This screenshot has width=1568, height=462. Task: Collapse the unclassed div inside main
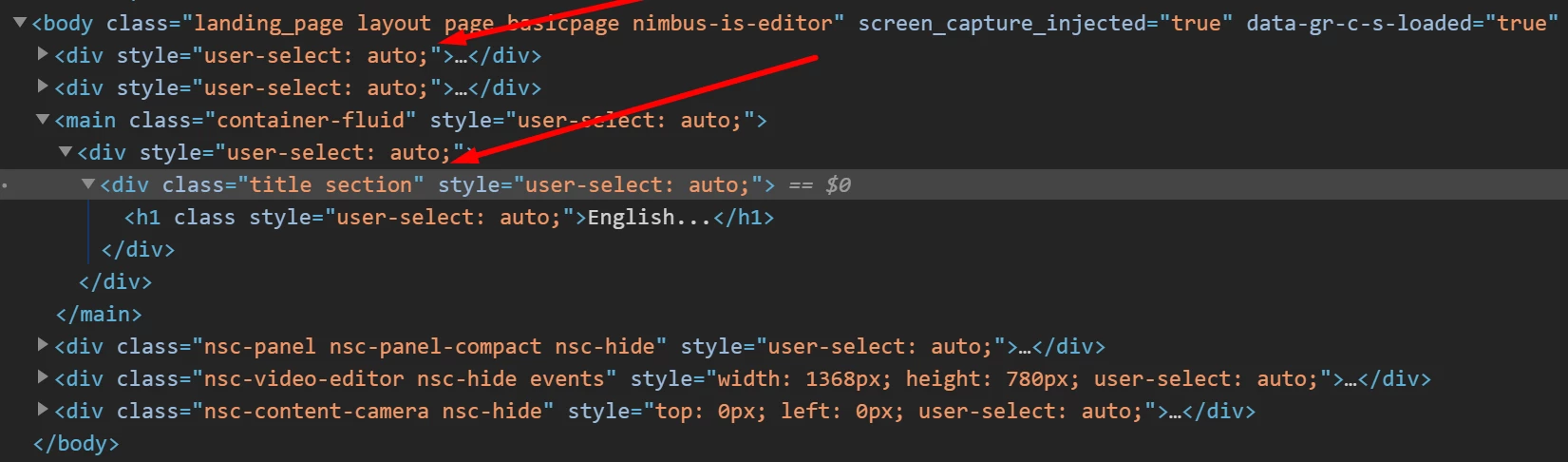[66, 152]
